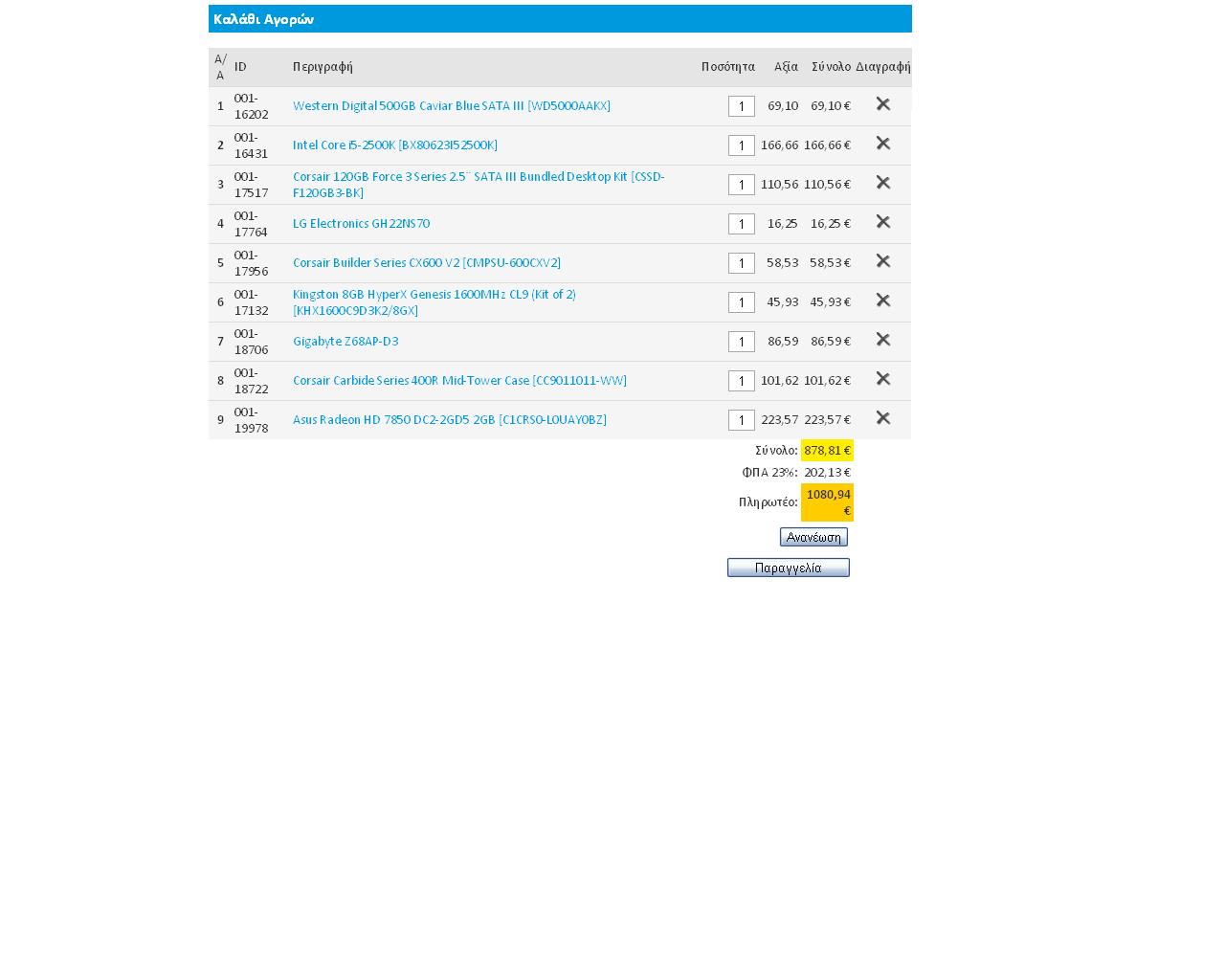The image size is (1225, 980).
Task: Click the Ανανέωση refresh button
Action: click(x=813, y=537)
